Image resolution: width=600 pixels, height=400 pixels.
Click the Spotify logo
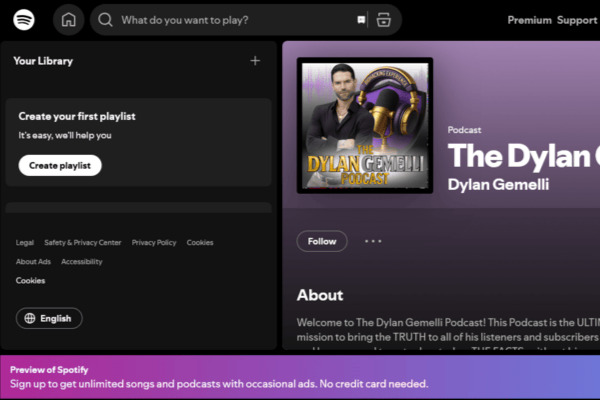point(24,20)
